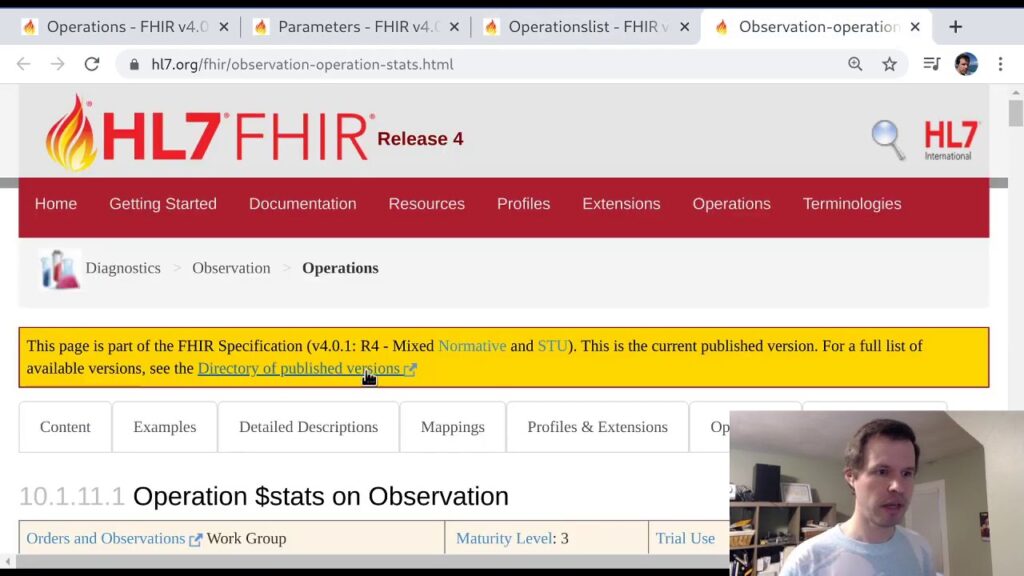Image resolution: width=1024 pixels, height=576 pixels.
Task: Open the Orders and Observations link
Action: pyautogui.click(x=106, y=538)
